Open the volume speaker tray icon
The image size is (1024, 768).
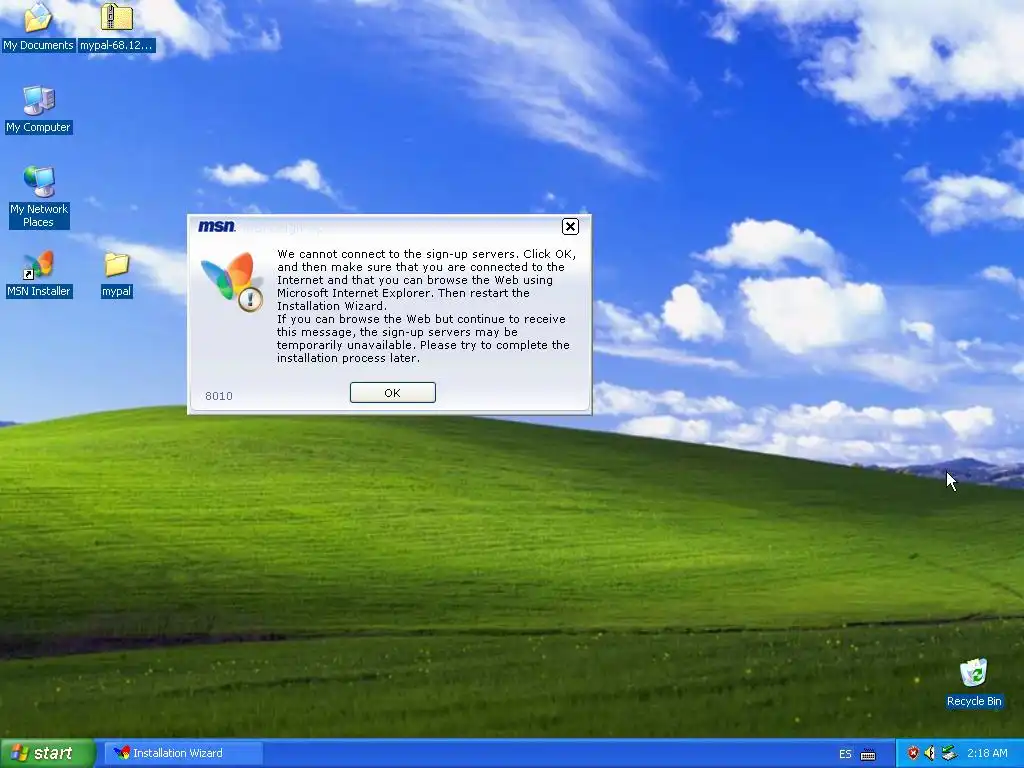point(930,754)
